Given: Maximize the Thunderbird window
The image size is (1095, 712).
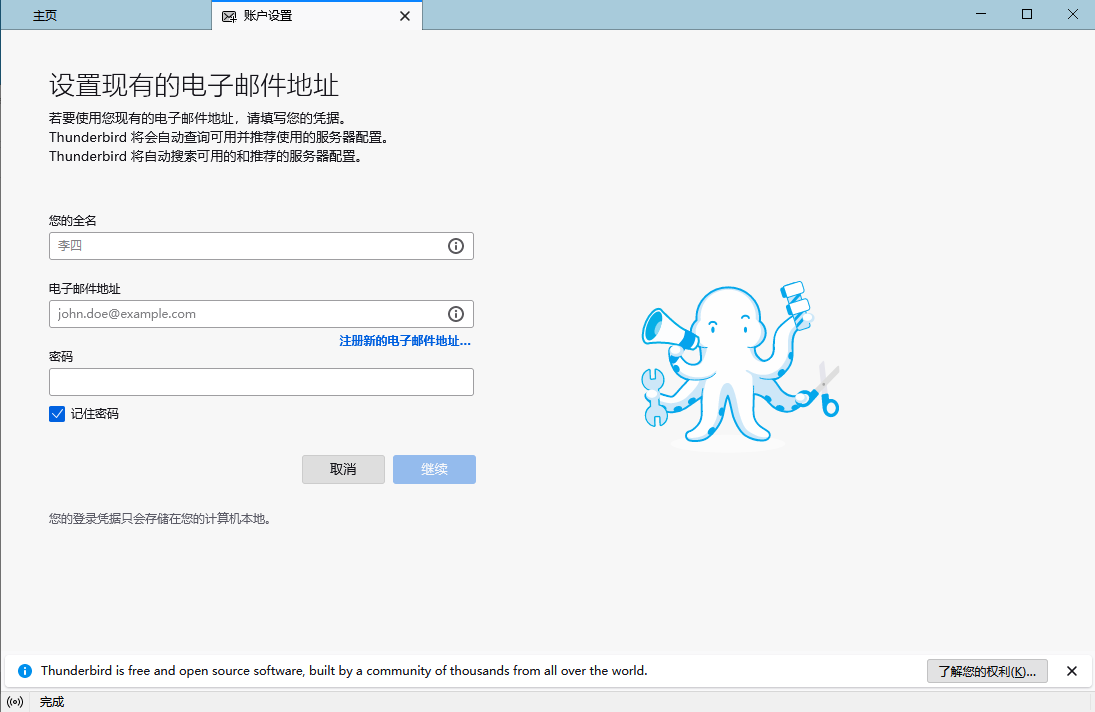Looking at the screenshot, I should tap(1027, 14).
